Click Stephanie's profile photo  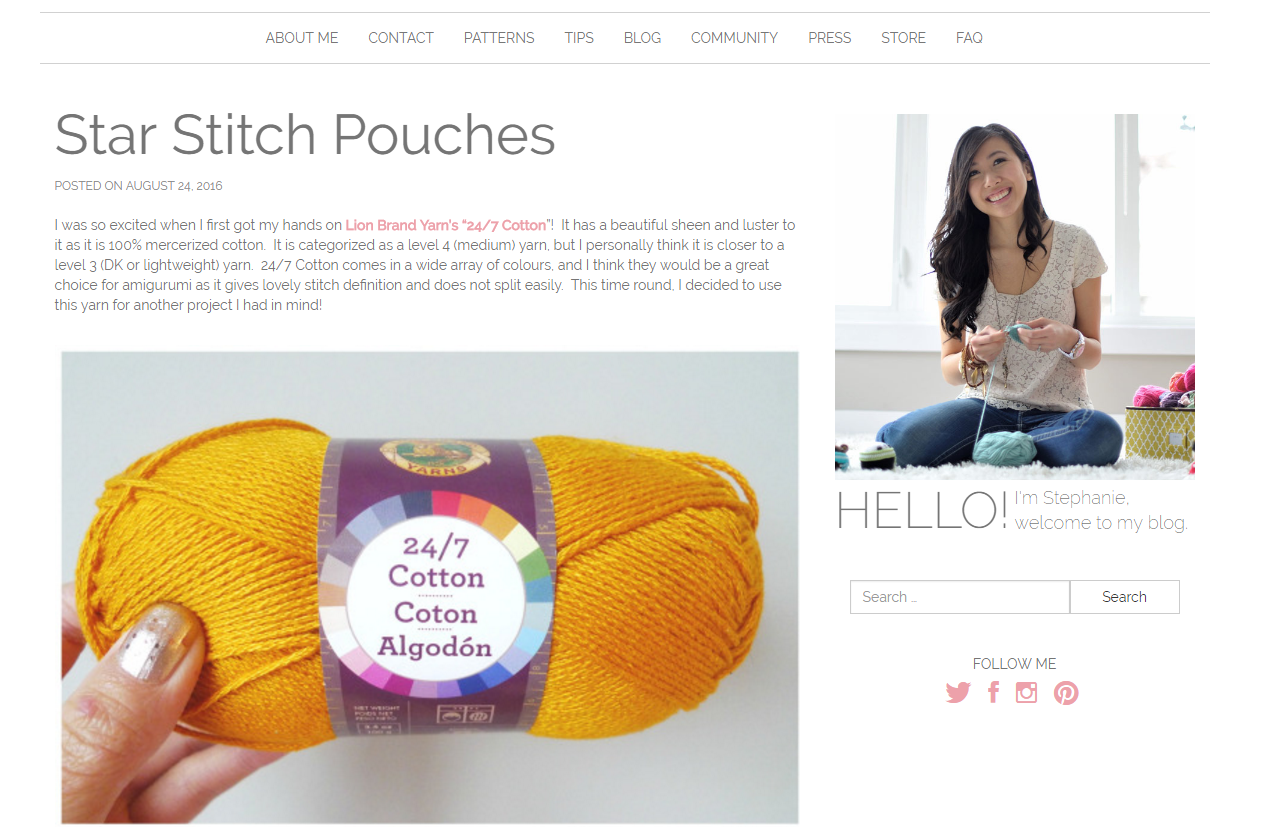[x=1015, y=297]
